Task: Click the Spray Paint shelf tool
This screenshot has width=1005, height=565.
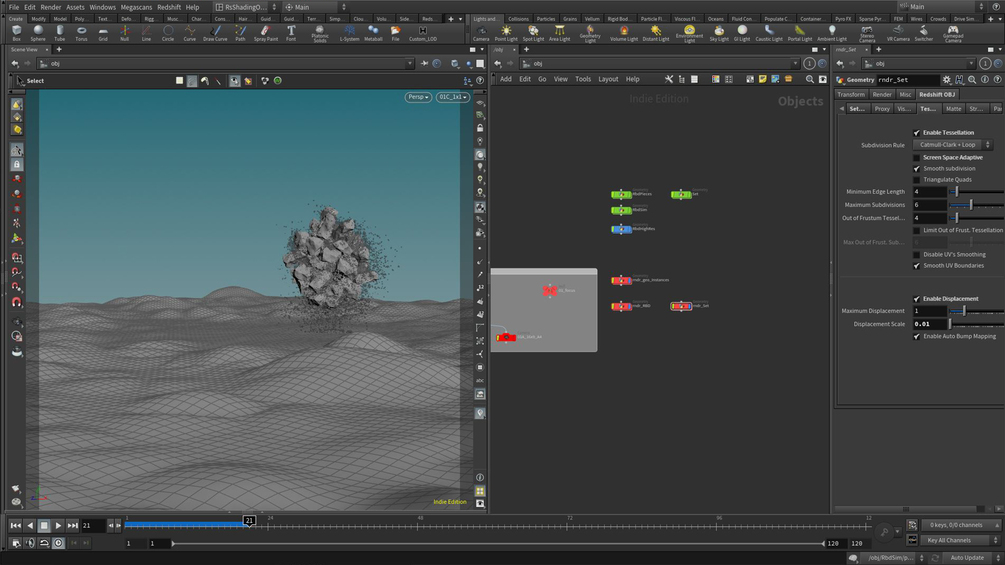Action: click(x=265, y=33)
